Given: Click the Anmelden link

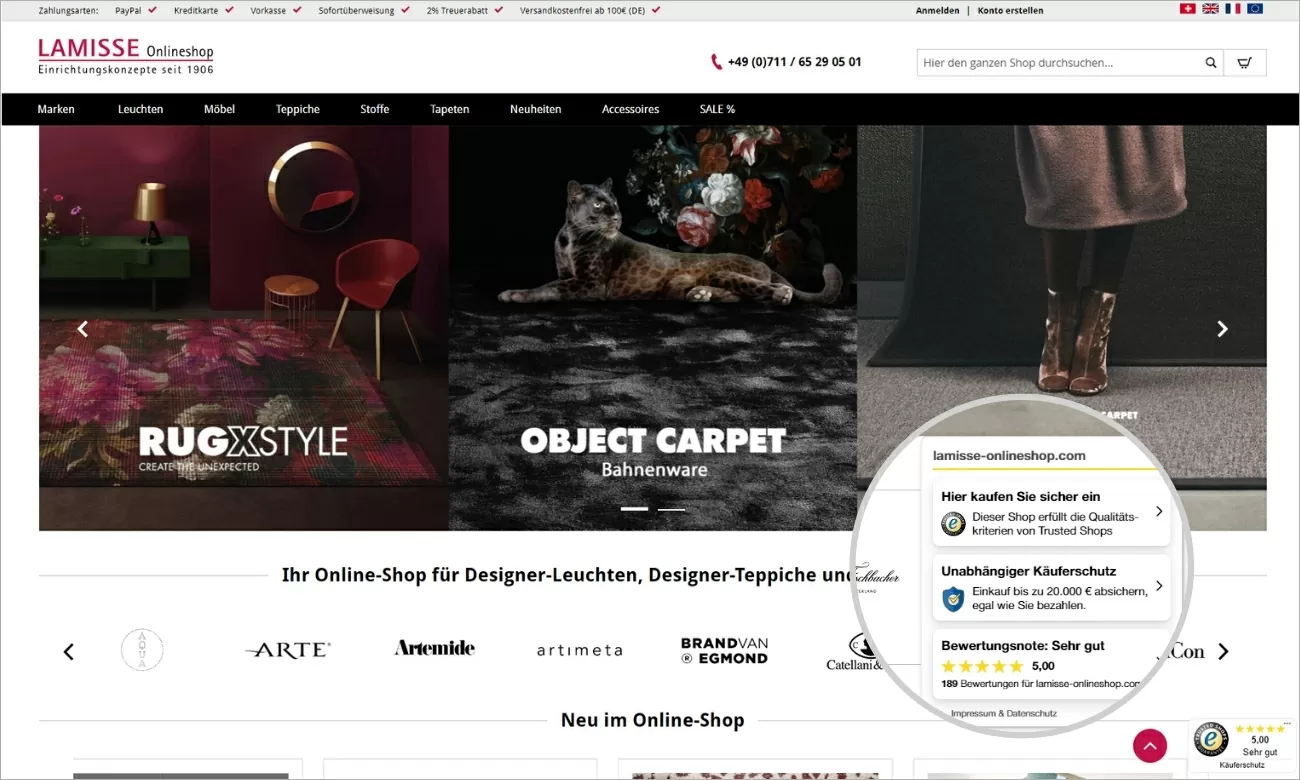Looking at the screenshot, I should pyautogui.click(x=937, y=10).
